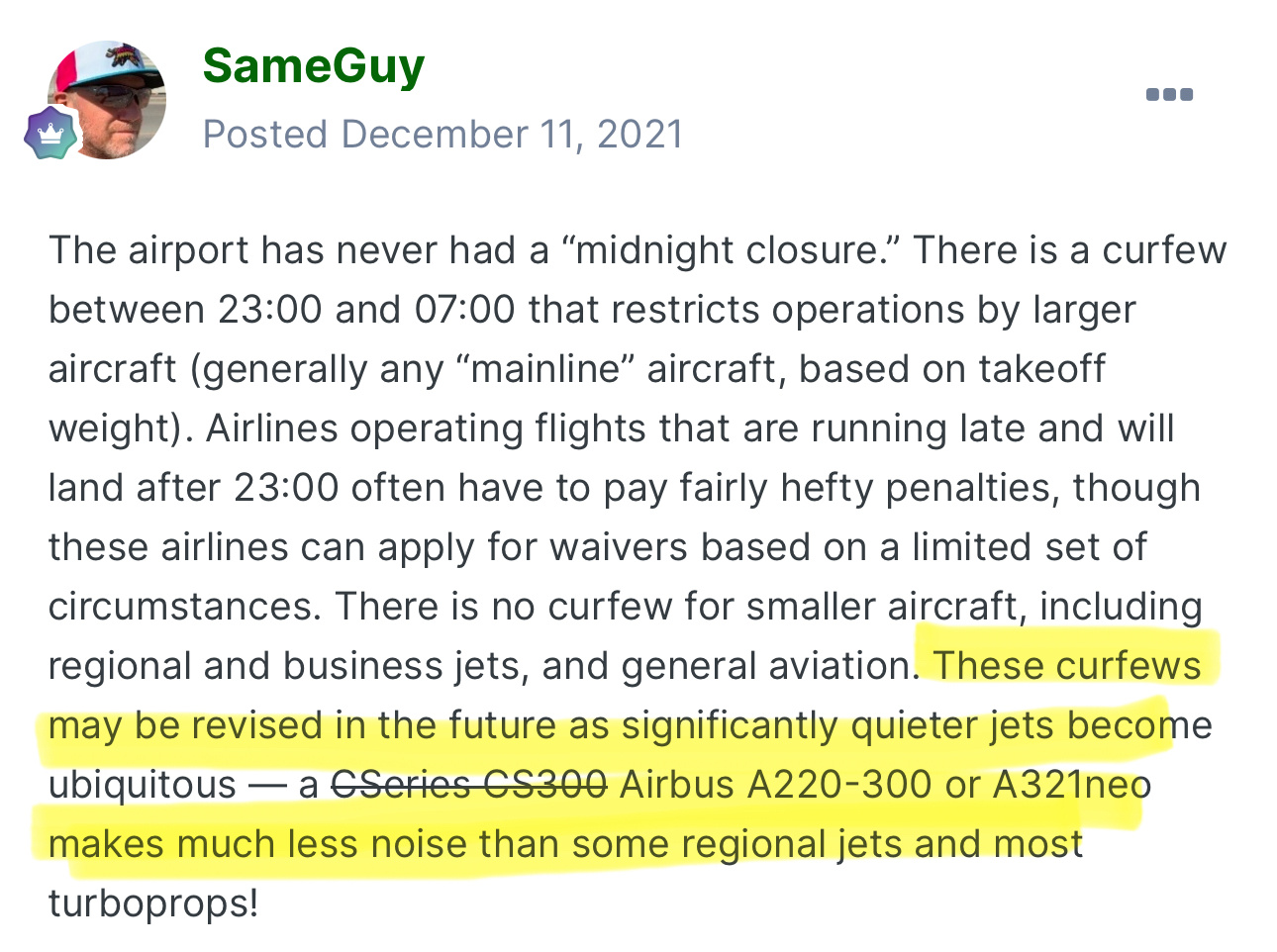Viewport: 1277px width, 952px height.
Task: Click the highlighted "These curfews" phrase
Action: tap(1066, 666)
